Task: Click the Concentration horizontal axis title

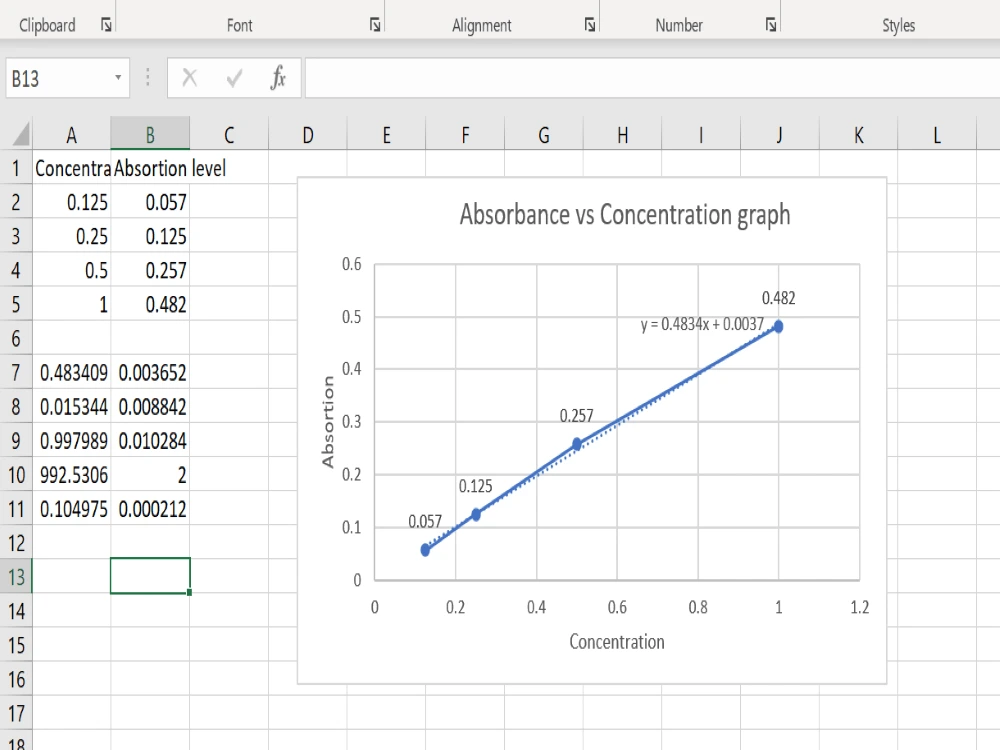Action: (617, 641)
